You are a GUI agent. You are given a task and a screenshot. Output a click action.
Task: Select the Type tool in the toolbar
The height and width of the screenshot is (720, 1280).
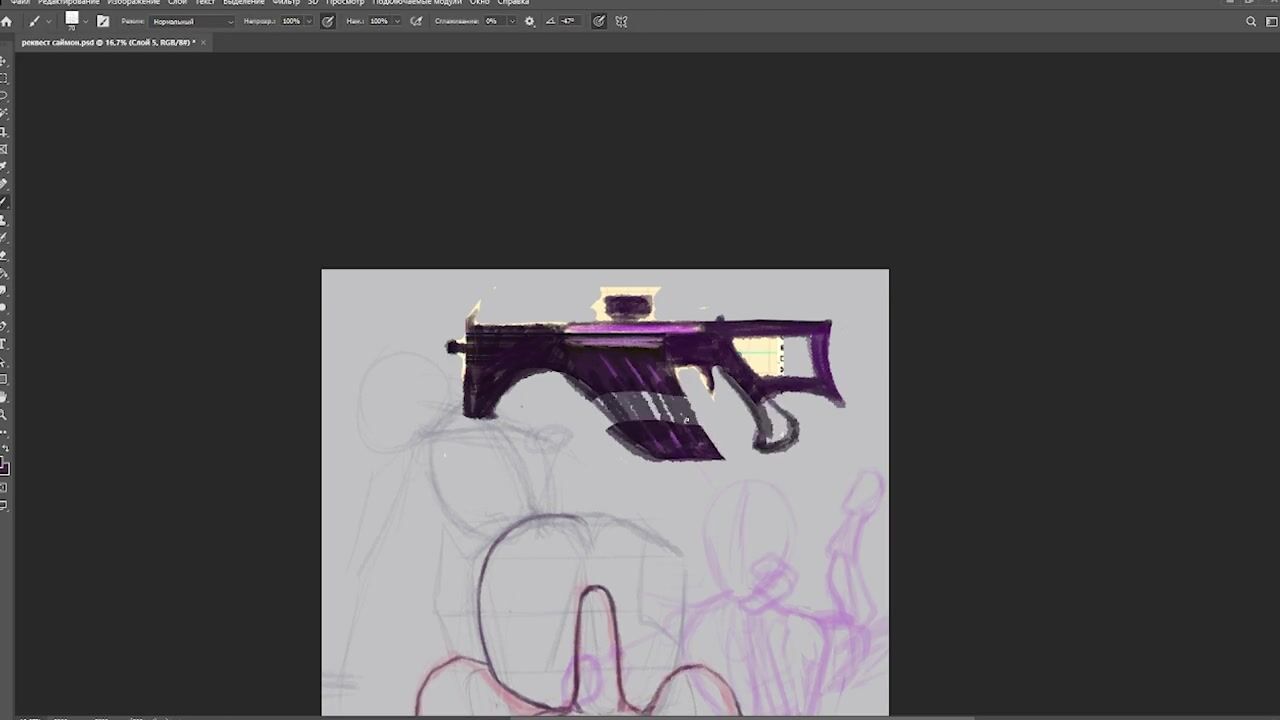point(4,344)
